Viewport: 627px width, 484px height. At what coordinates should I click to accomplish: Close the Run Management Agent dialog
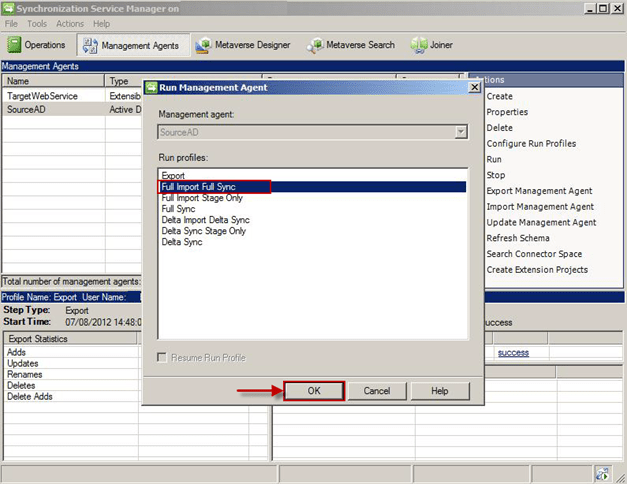473,88
